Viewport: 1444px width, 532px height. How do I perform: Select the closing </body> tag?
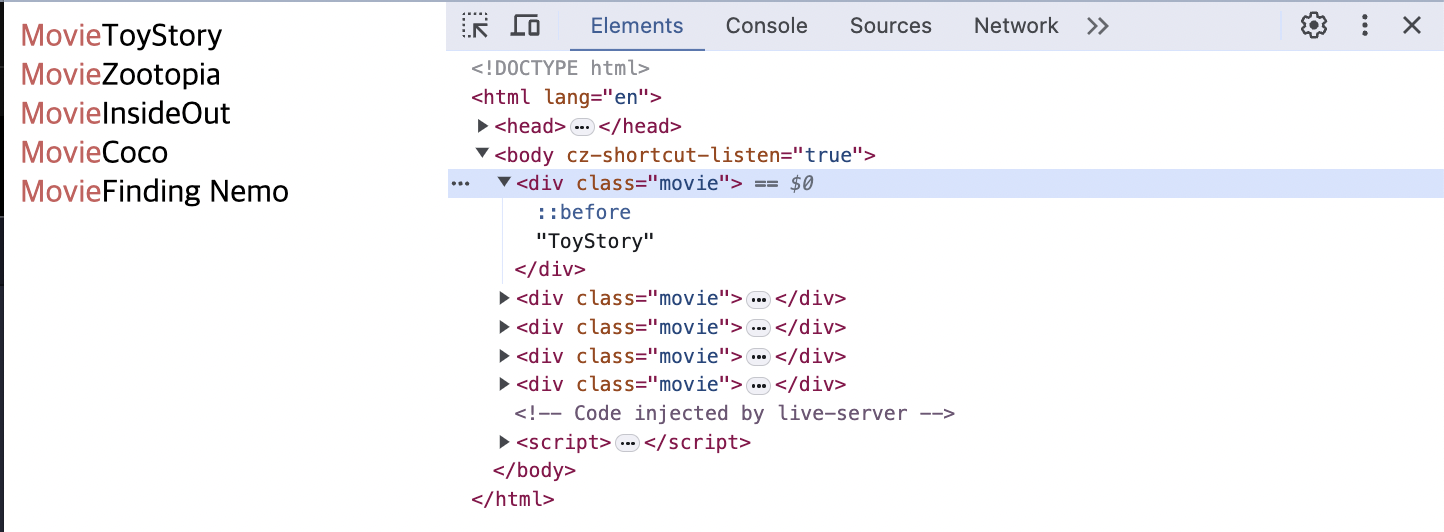pyautogui.click(x=535, y=471)
